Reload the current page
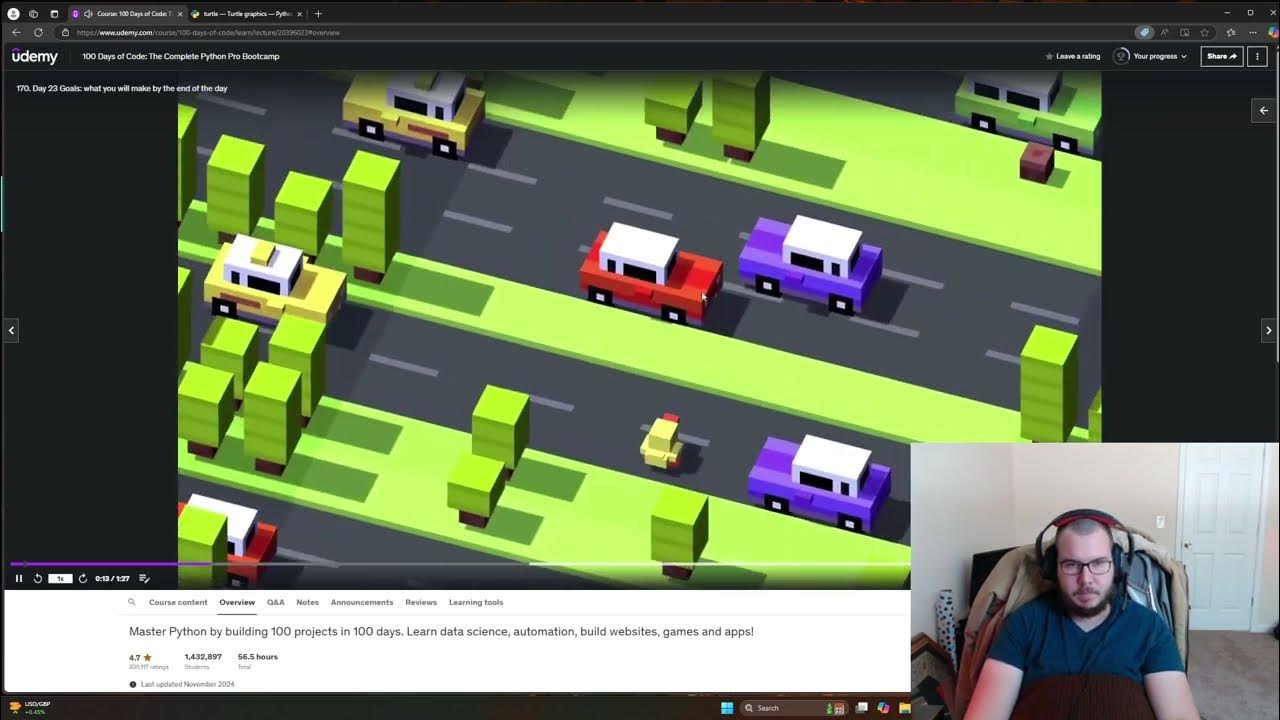The width and height of the screenshot is (1280, 720). (38, 32)
